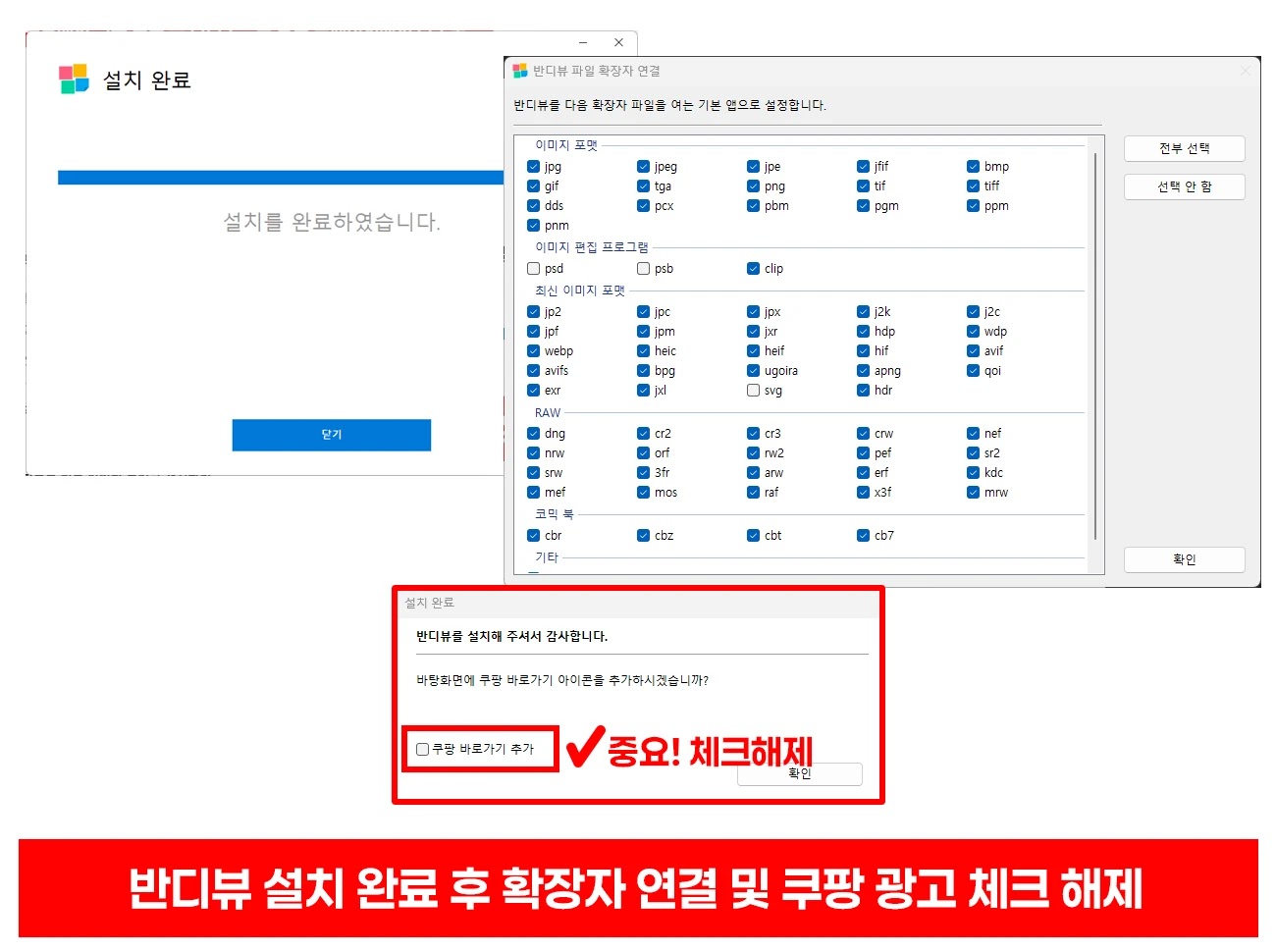
Task: Toggle the arw extension checkbox
Action: 754,473
